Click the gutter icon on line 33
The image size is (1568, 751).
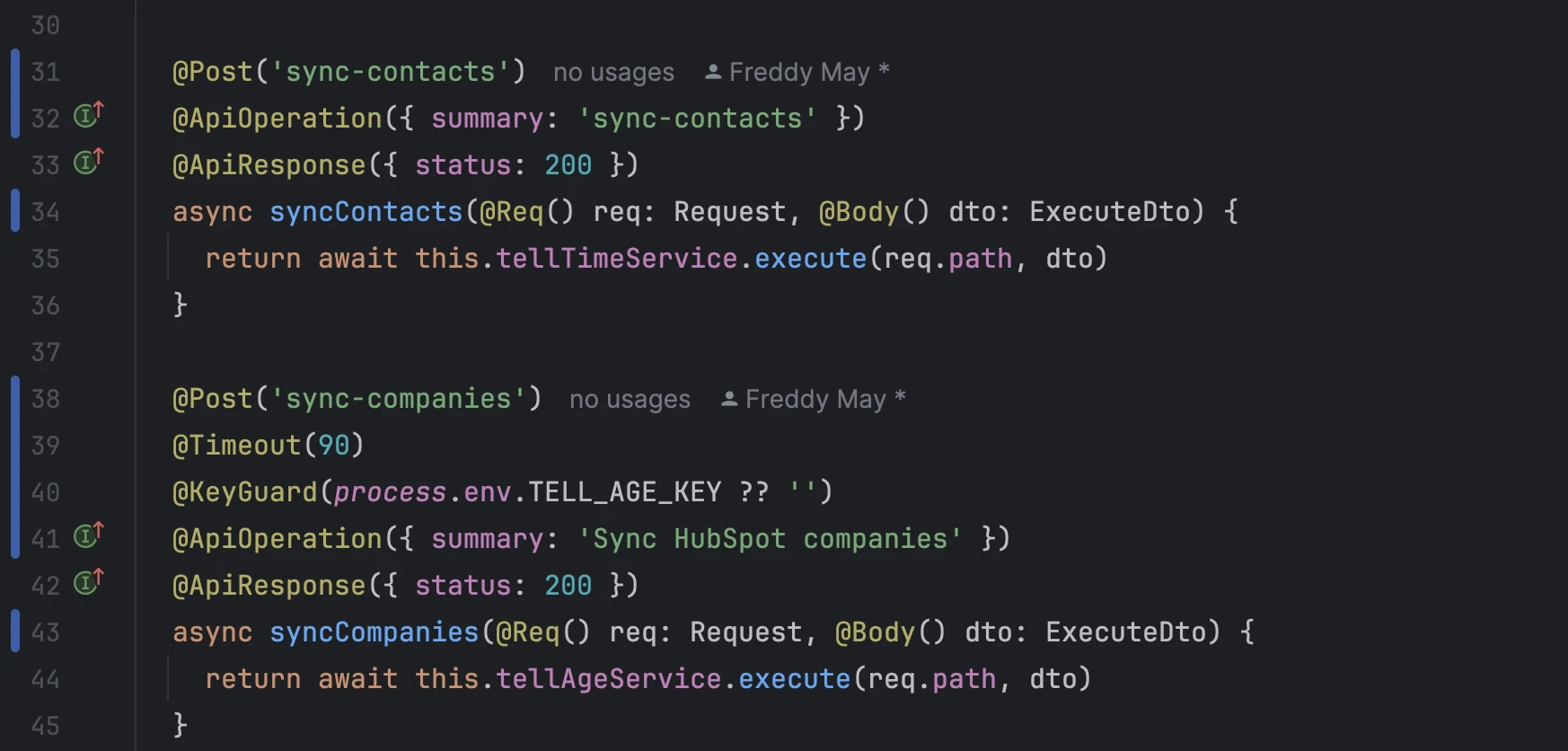(x=87, y=163)
